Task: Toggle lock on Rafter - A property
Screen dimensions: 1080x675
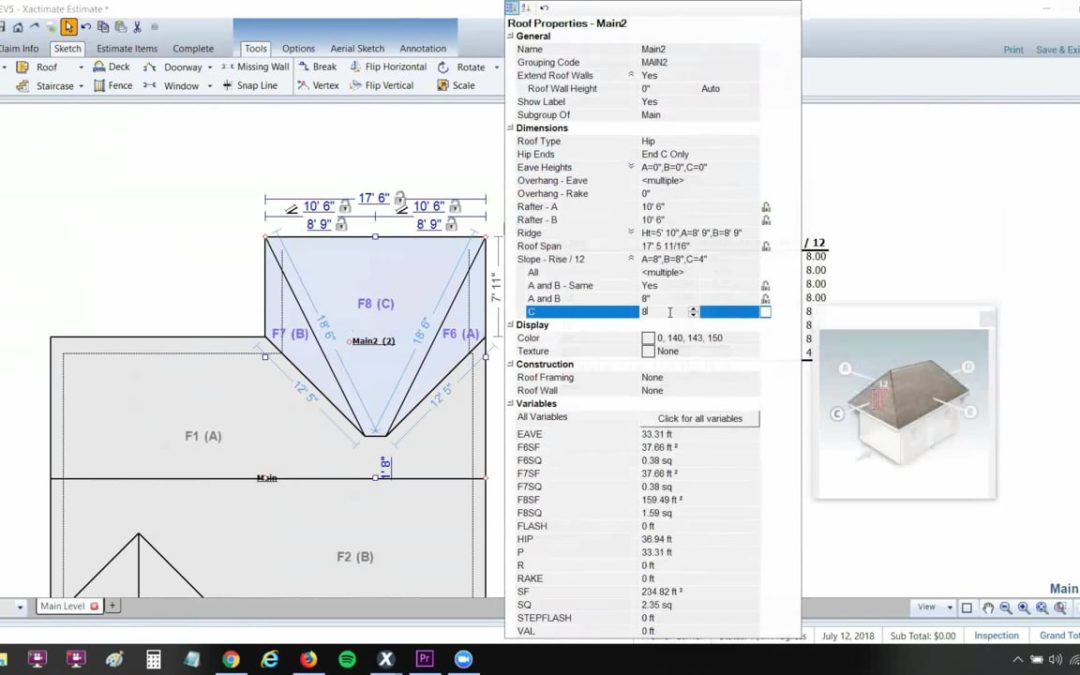Action: click(766, 207)
